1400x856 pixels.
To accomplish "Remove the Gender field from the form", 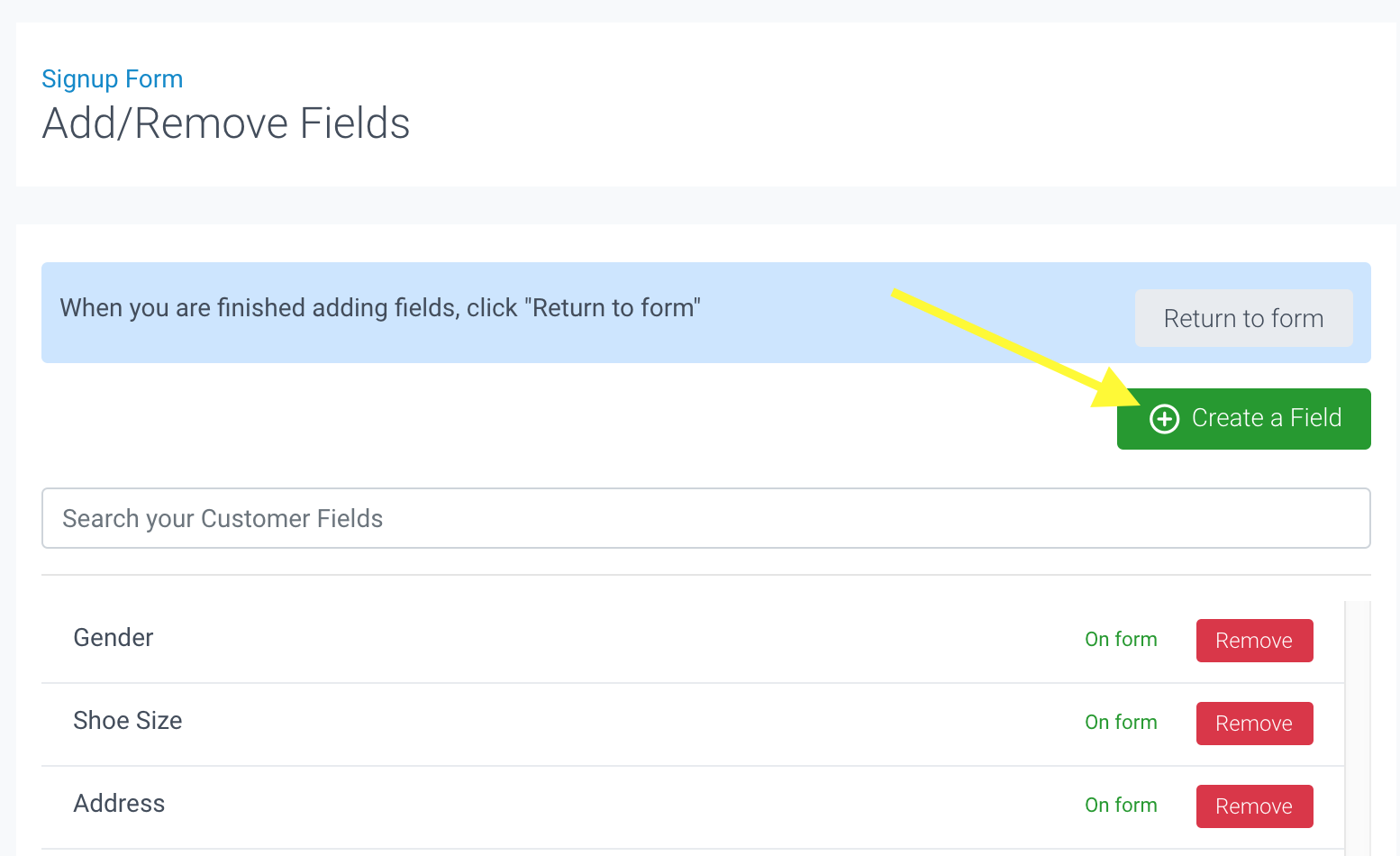I will tap(1254, 641).
